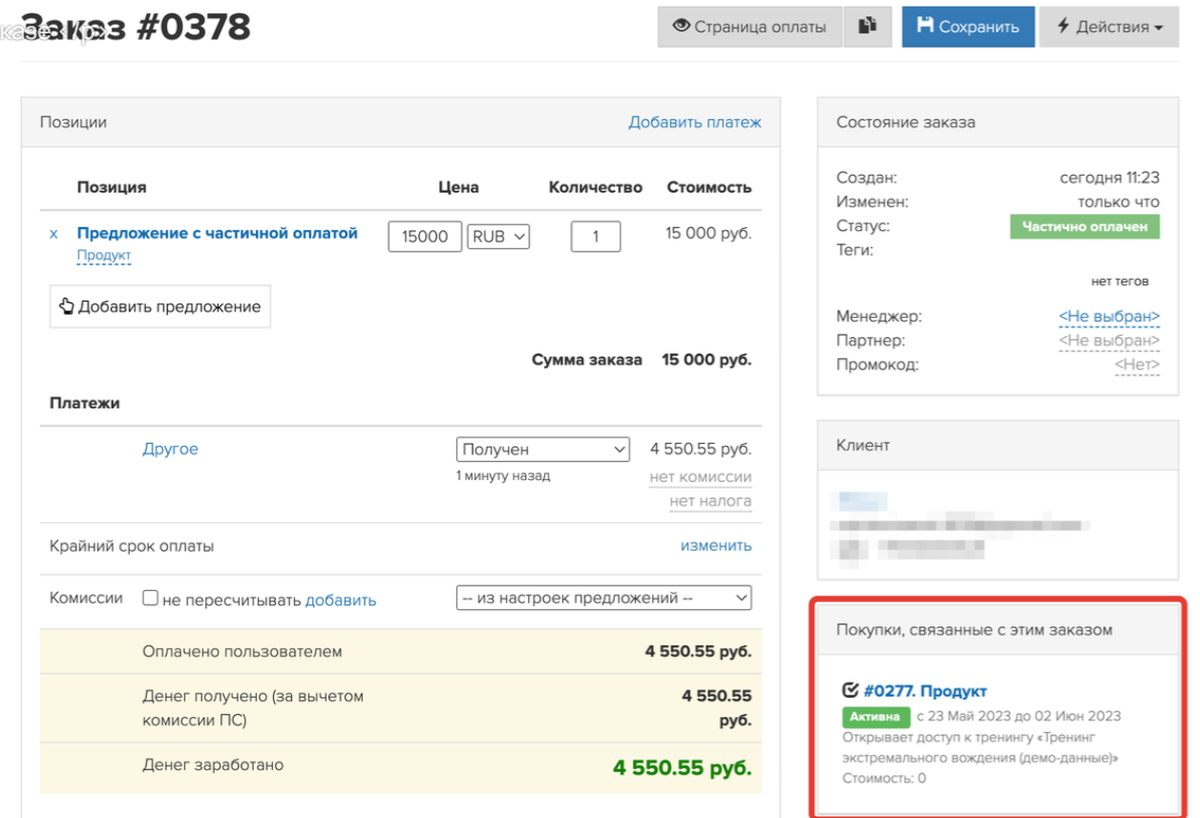
Task: Open purchase #0277. Продукт link
Action: (x=924, y=691)
